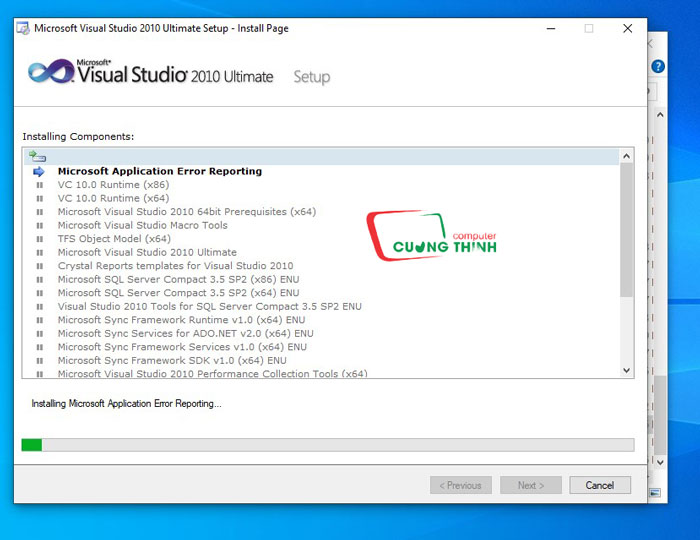The image size is (700, 540).
Task: Select 'Microsoft Visual Studio 2010 64bit Prerequisites (x64)'
Action: pyautogui.click(x=187, y=212)
